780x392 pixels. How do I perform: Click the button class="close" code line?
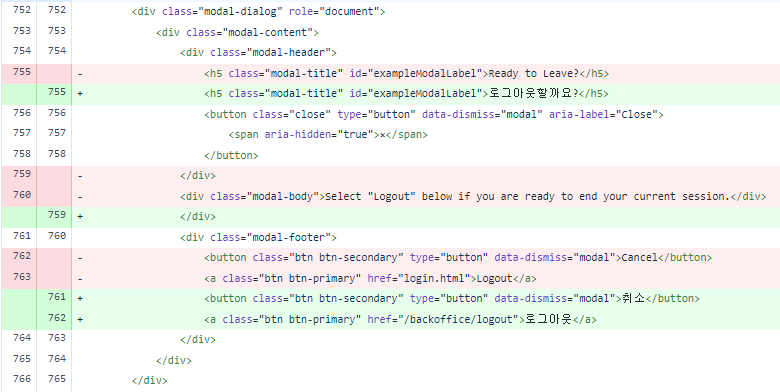pyautogui.click(x=434, y=114)
